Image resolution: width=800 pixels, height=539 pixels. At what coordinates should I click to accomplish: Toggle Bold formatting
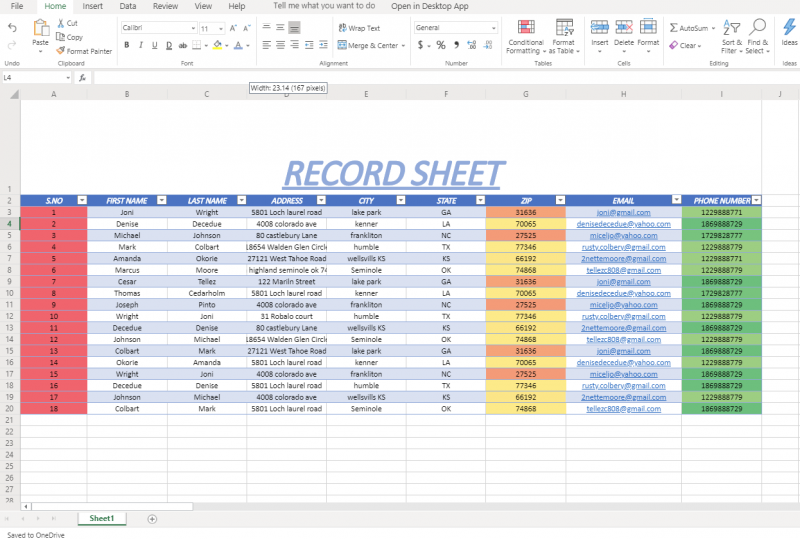(126, 45)
